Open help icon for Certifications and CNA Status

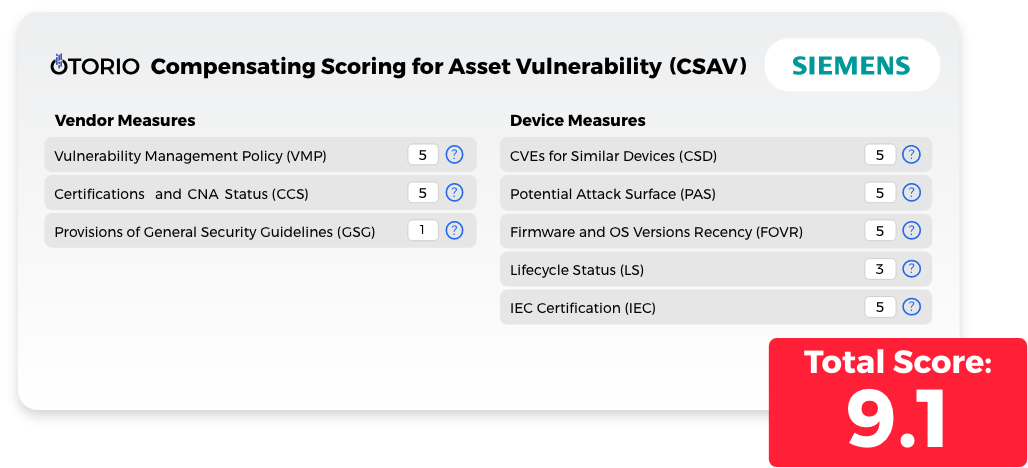pos(454,193)
